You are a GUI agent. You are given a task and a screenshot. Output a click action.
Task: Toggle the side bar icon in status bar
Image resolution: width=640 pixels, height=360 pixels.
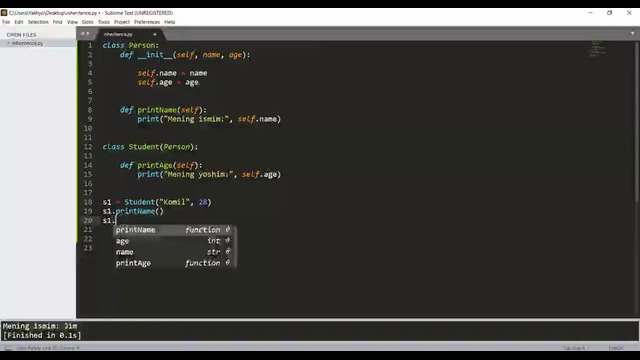pos(8,348)
